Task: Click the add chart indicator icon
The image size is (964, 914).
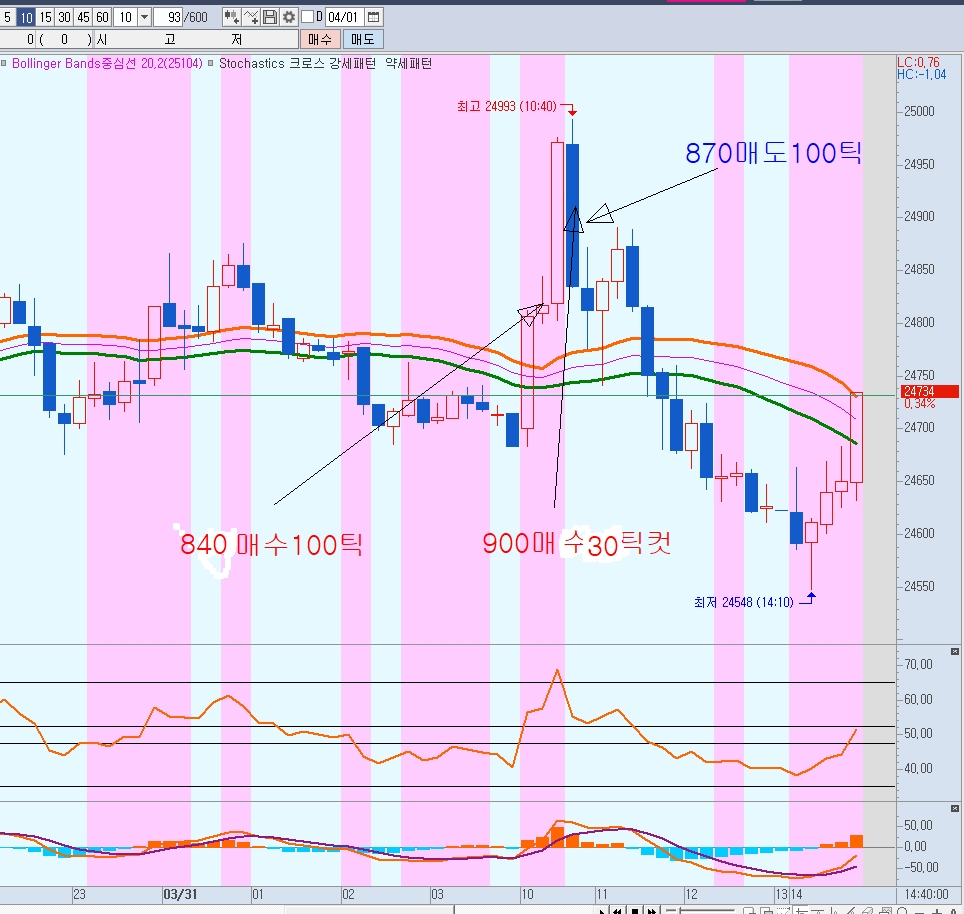Action: click(231, 17)
